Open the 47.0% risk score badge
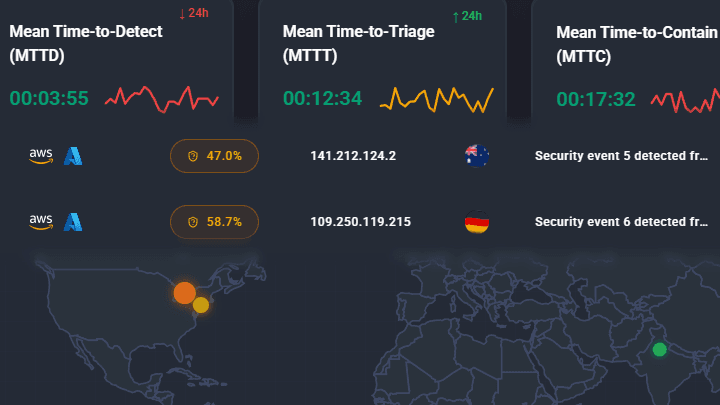This screenshot has width=720, height=405. pos(214,156)
